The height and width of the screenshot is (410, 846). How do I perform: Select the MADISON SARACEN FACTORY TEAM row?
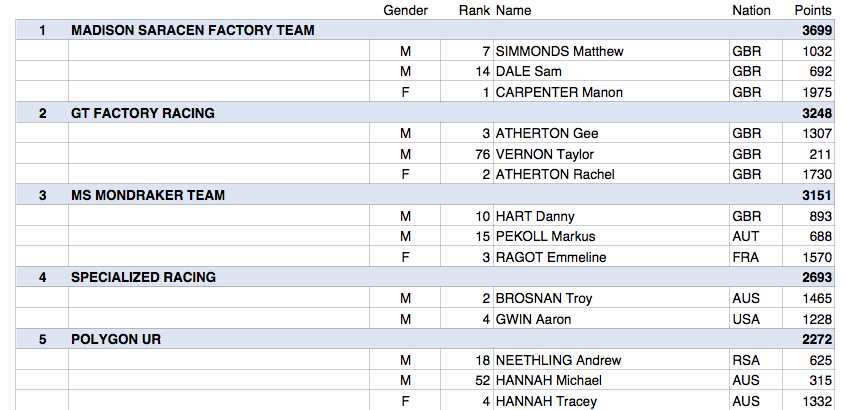(193, 31)
